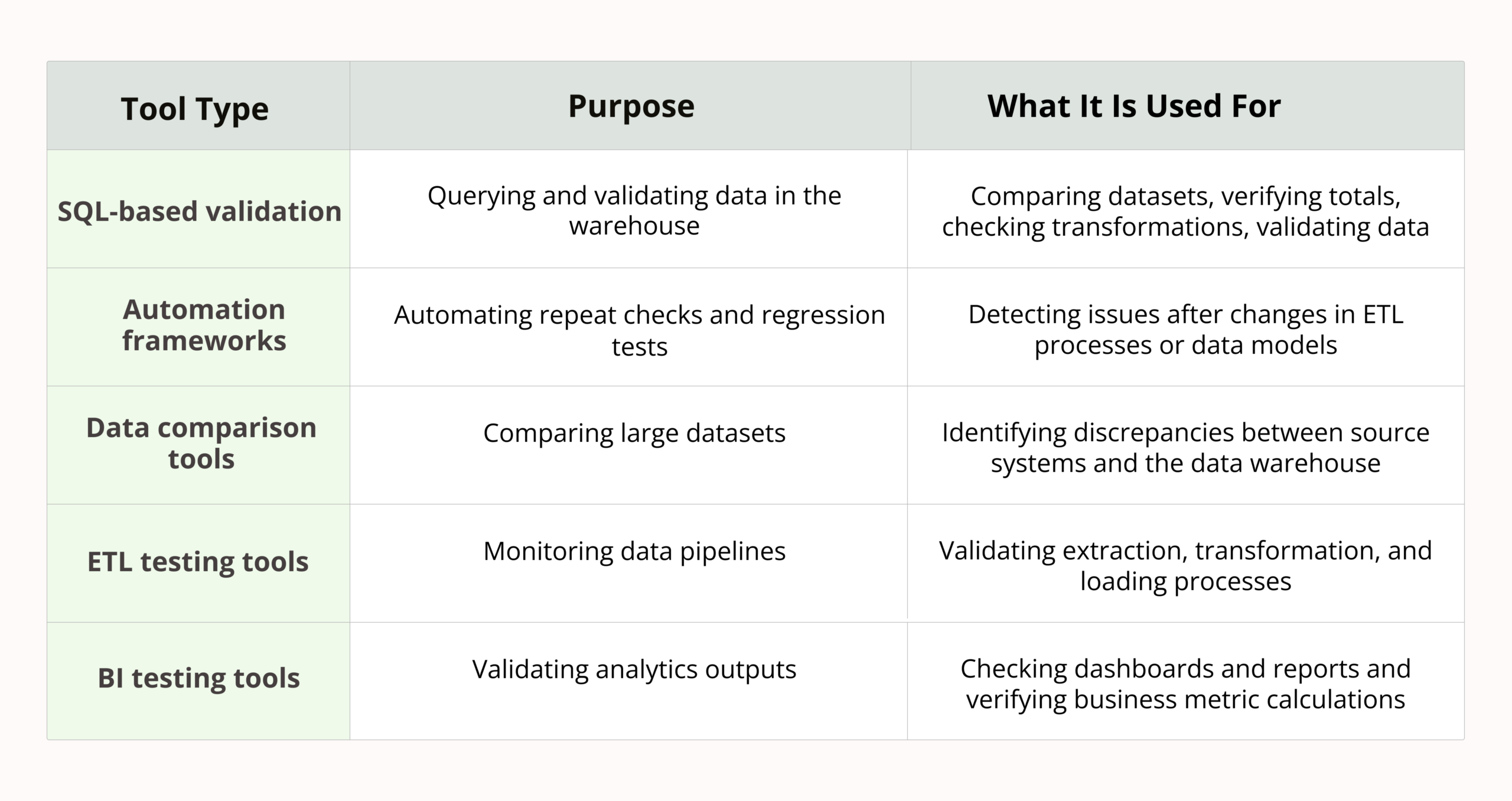Click the "Tool Type" column header
The image size is (1512, 801).
pos(194,109)
